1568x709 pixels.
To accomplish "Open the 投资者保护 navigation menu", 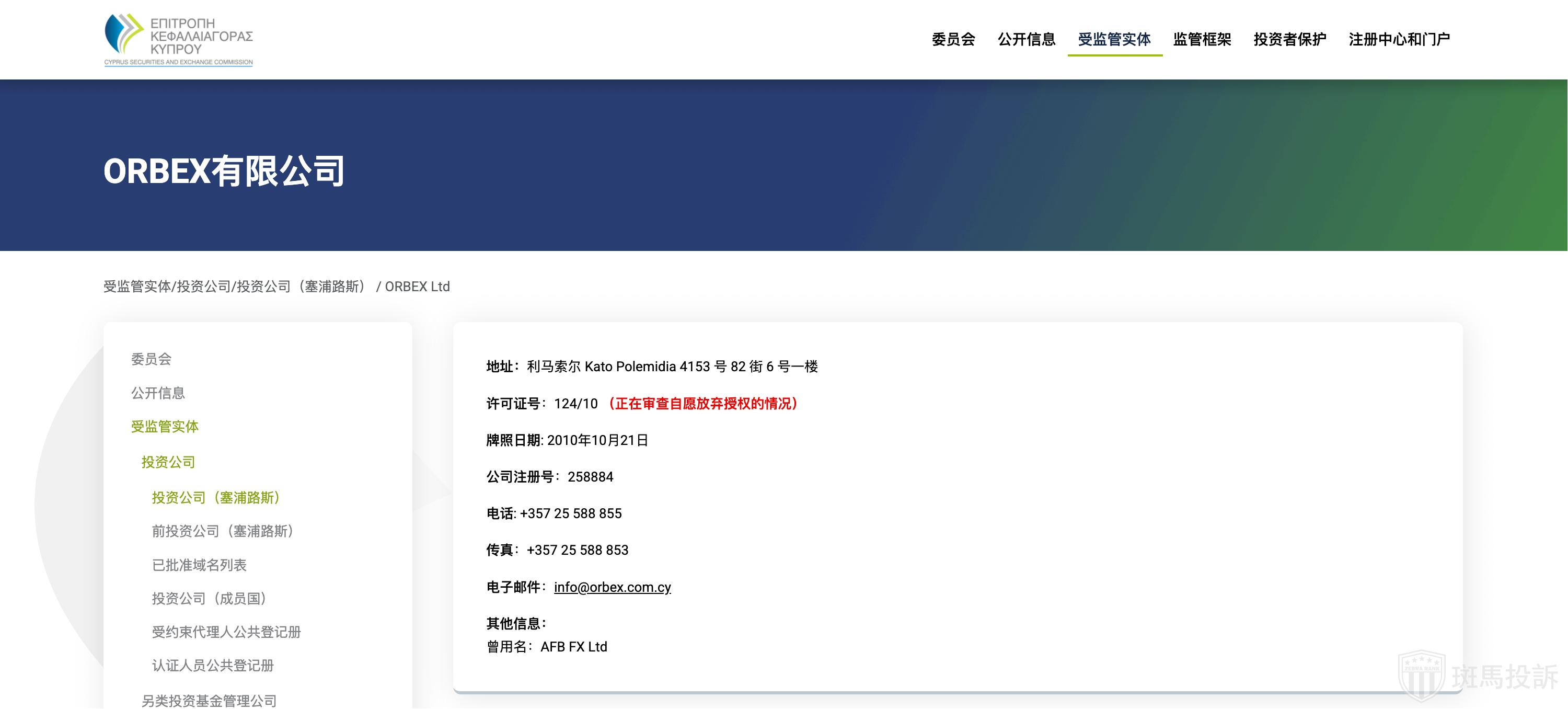I will point(1289,40).
